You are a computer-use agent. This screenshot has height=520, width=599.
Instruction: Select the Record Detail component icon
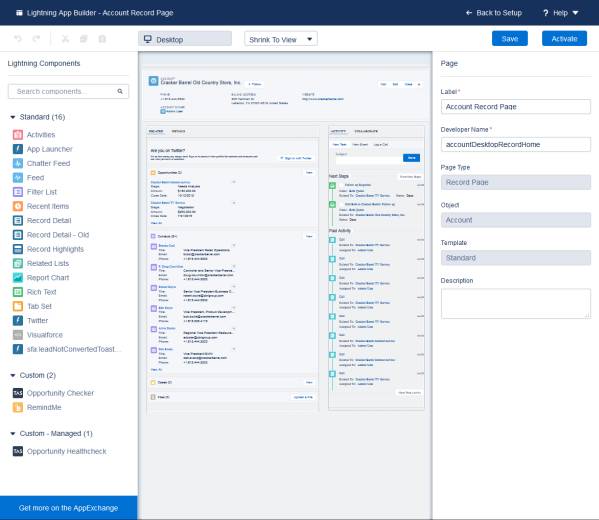pyautogui.click(x=18, y=220)
